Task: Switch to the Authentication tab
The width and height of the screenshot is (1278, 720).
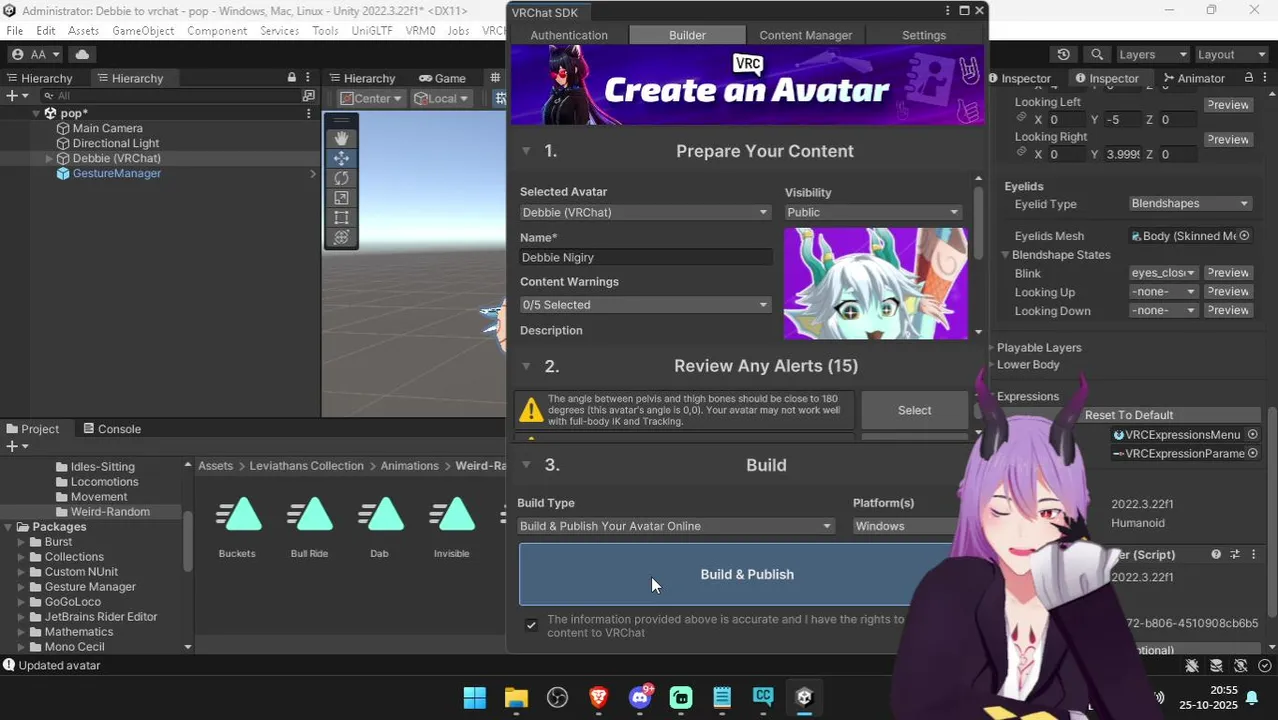Action: [569, 35]
